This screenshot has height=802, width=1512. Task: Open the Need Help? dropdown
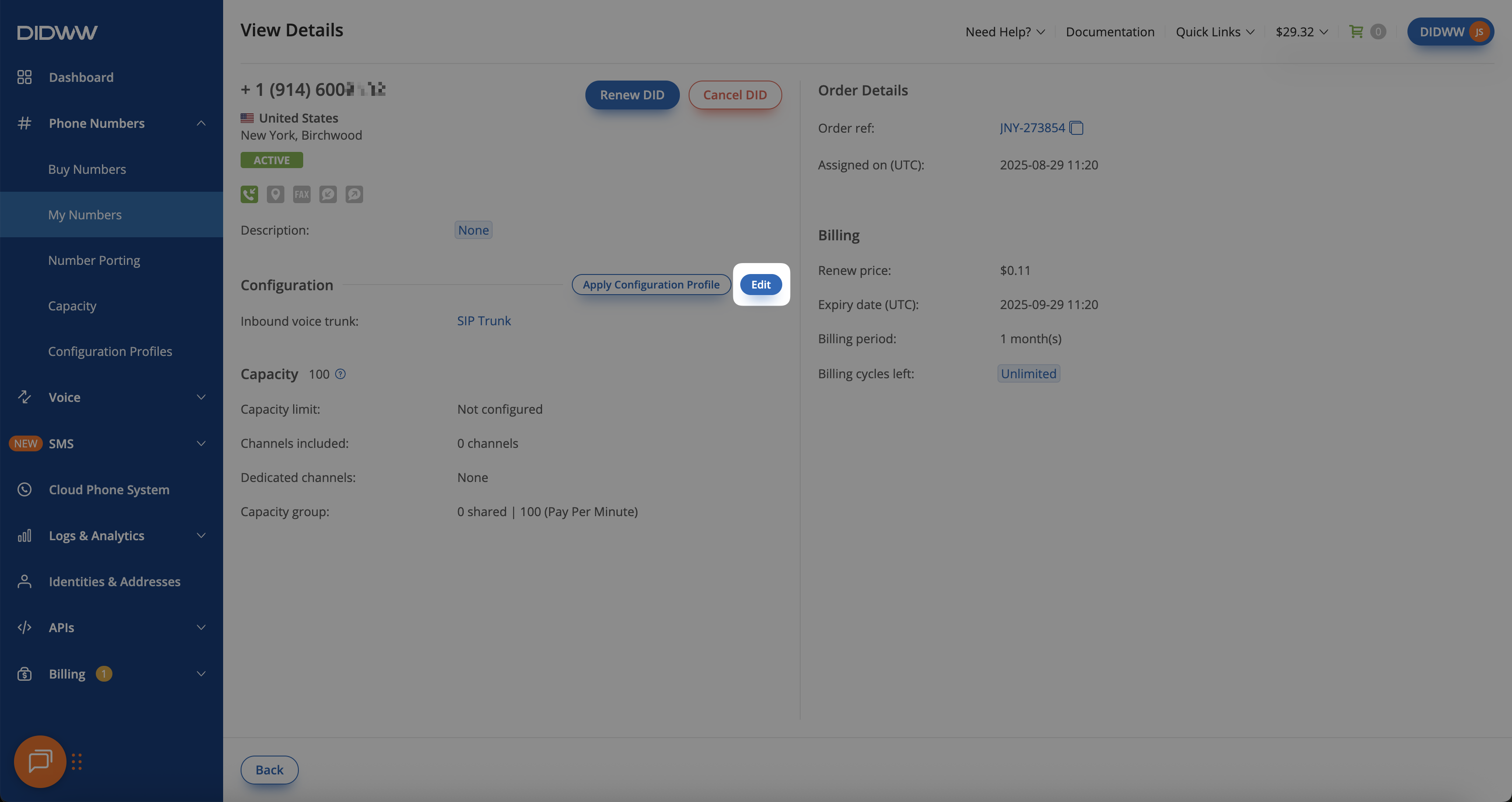click(1005, 32)
